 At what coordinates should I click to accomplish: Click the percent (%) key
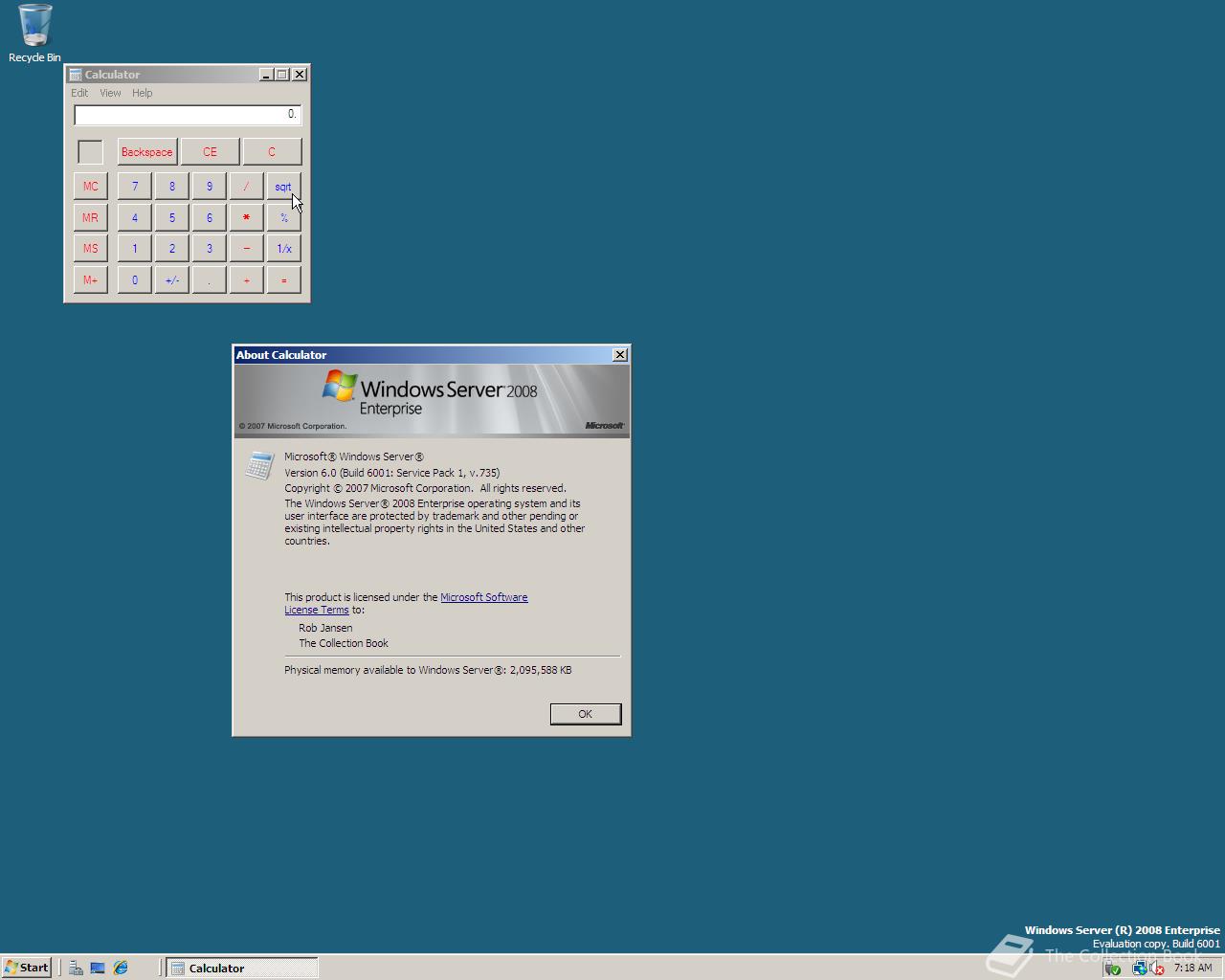(284, 217)
